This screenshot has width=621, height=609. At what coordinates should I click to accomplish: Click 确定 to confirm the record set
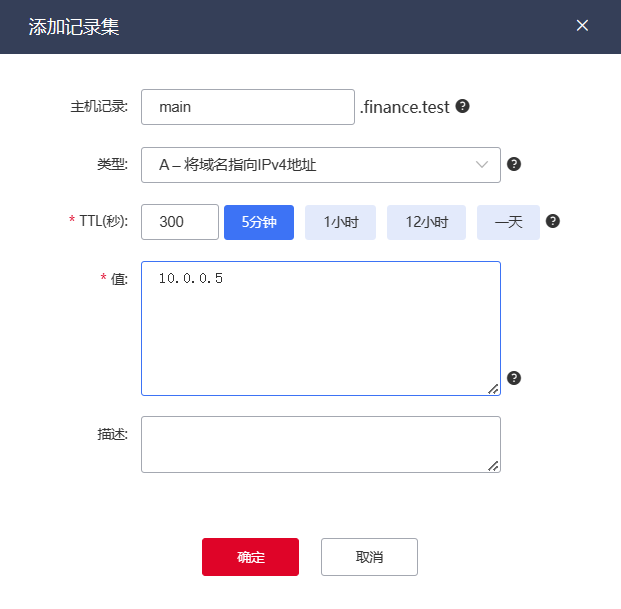click(250, 557)
